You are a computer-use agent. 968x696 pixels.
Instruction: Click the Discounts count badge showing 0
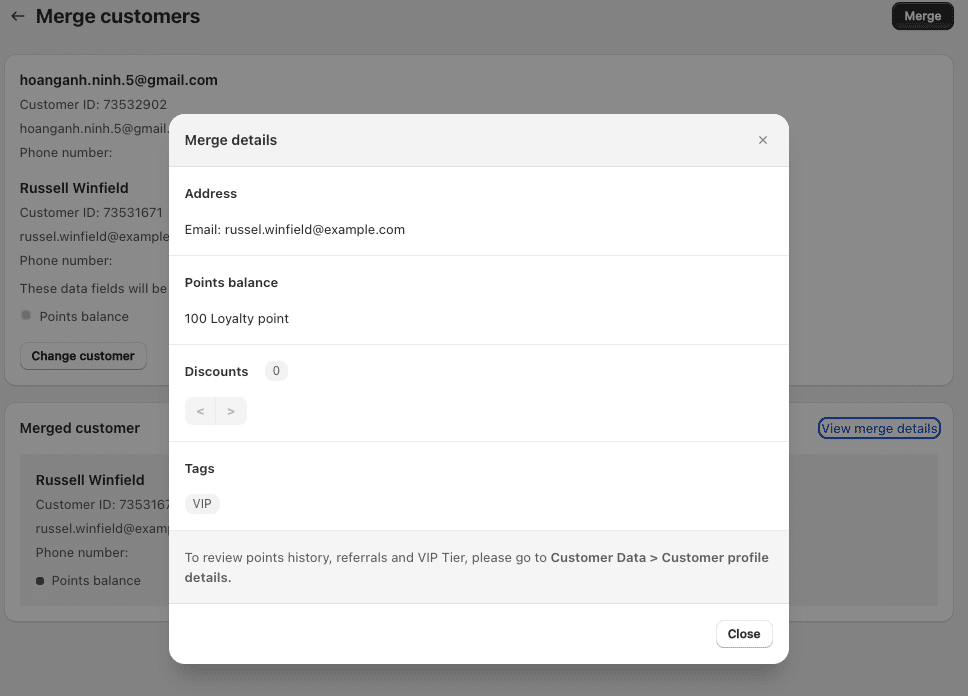click(x=276, y=371)
